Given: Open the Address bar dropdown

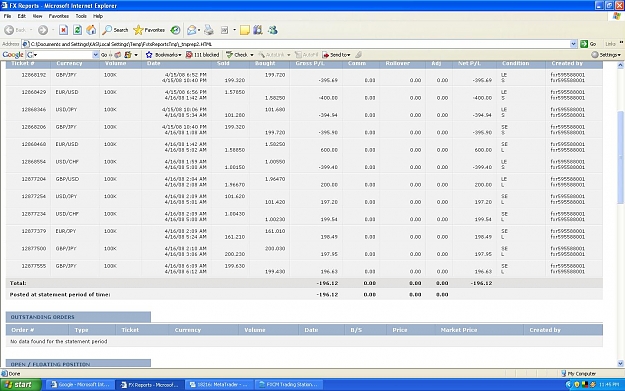Looking at the screenshot, I should [573, 44].
